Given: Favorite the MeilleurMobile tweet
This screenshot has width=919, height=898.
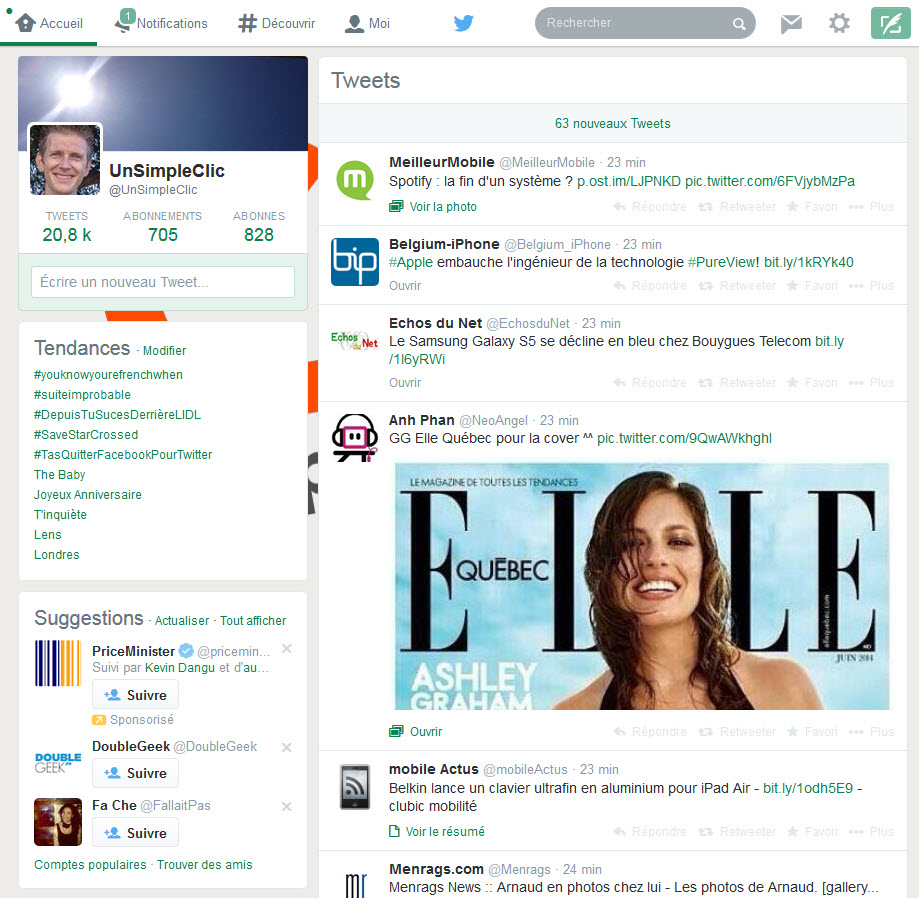Looking at the screenshot, I should click(x=812, y=206).
